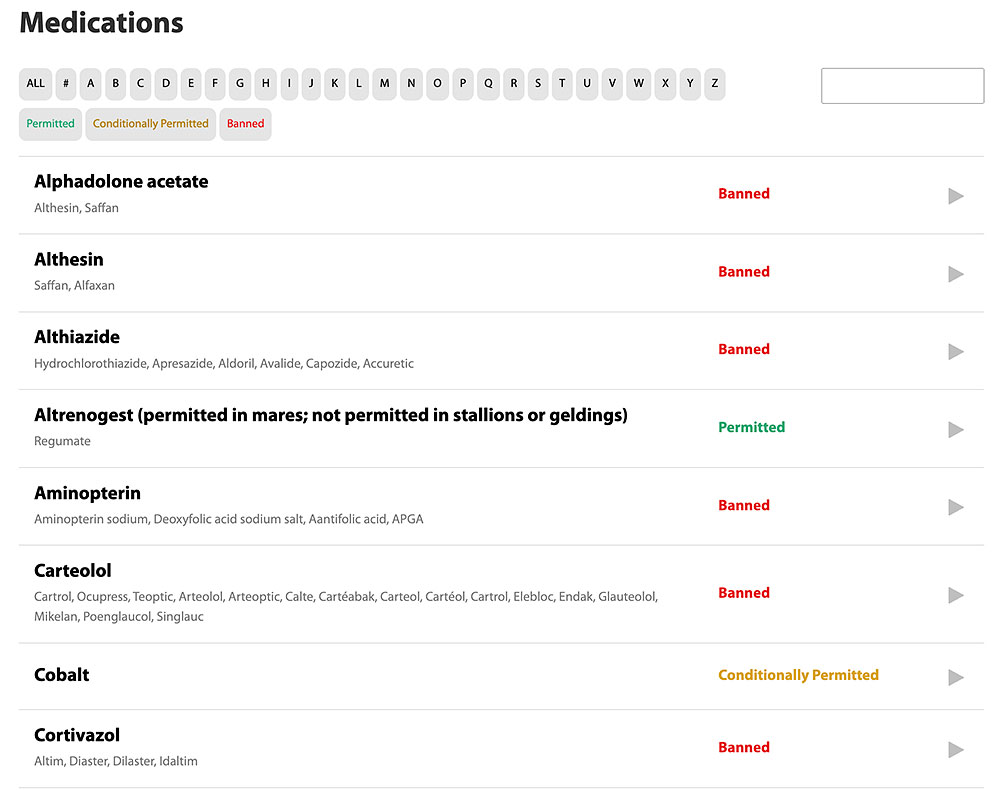Open the Aminopterin medication entry
This screenshot has width=1000, height=790.
87,493
